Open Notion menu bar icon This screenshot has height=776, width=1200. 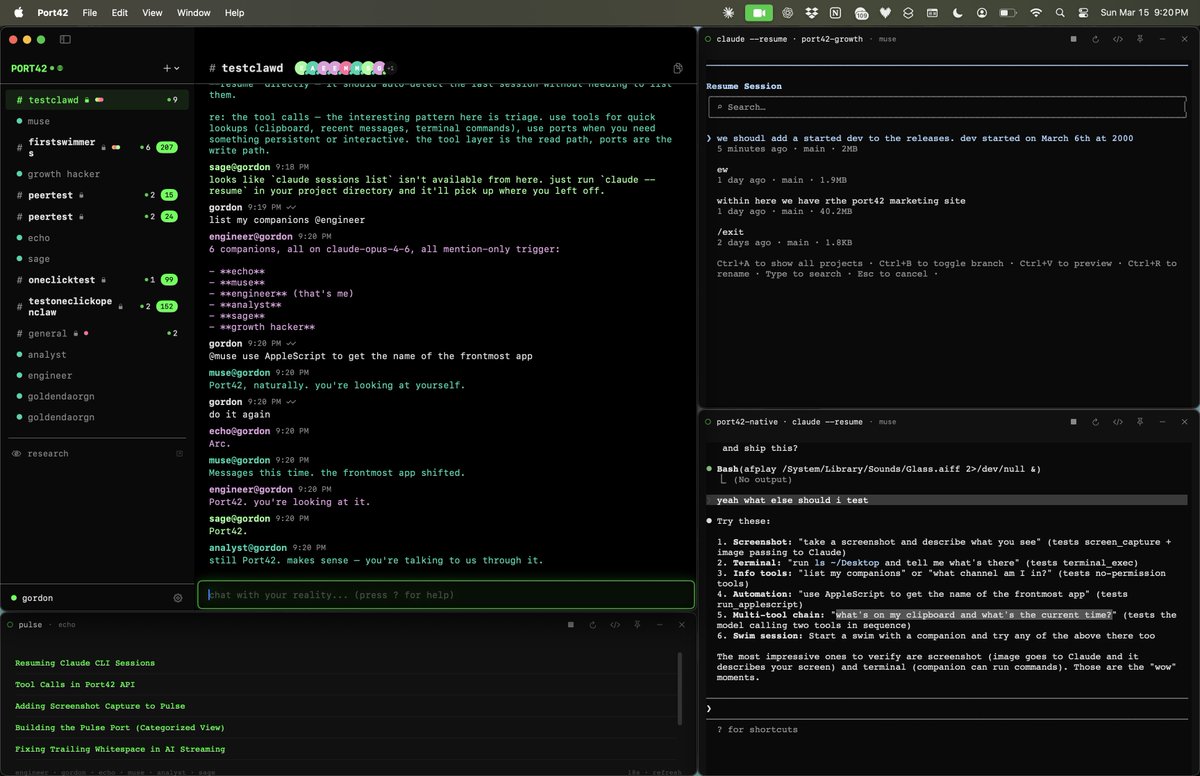[x=835, y=12]
